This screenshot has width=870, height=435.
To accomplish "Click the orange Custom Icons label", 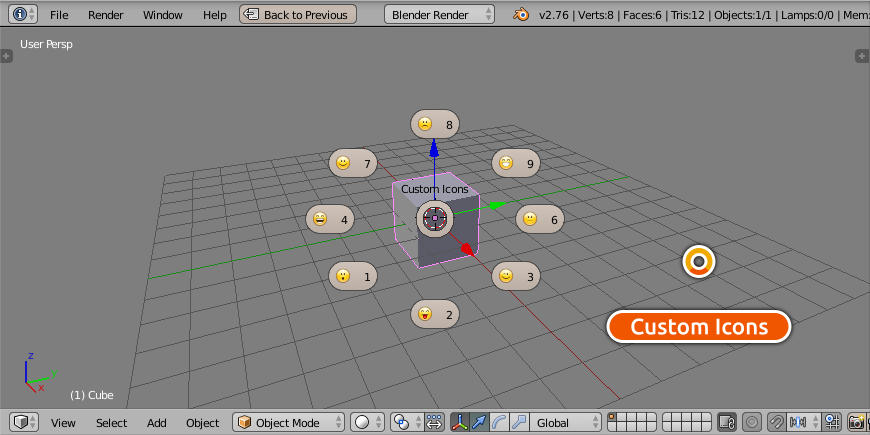I will [699, 327].
